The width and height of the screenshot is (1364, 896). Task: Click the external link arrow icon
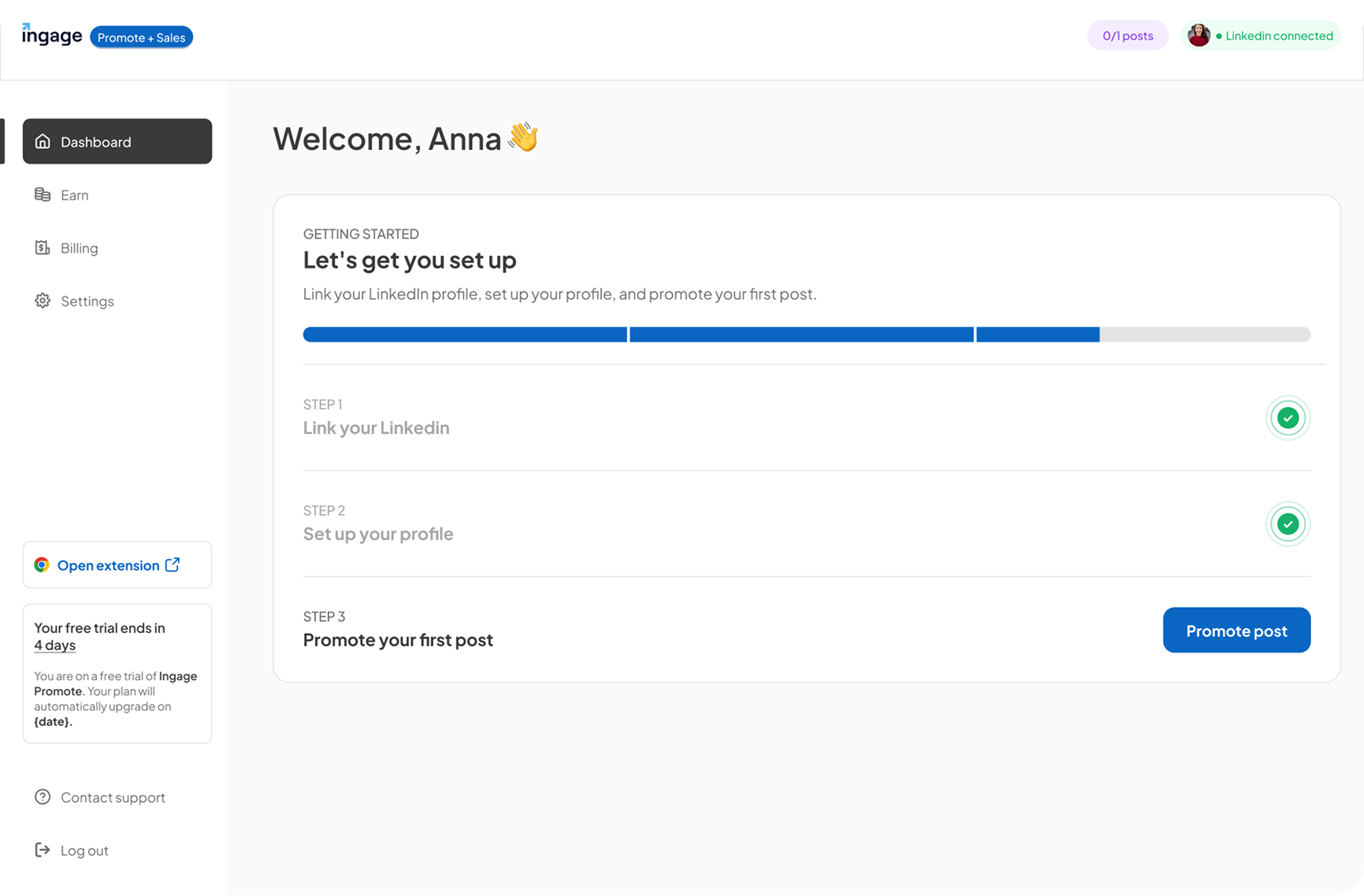click(172, 564)
